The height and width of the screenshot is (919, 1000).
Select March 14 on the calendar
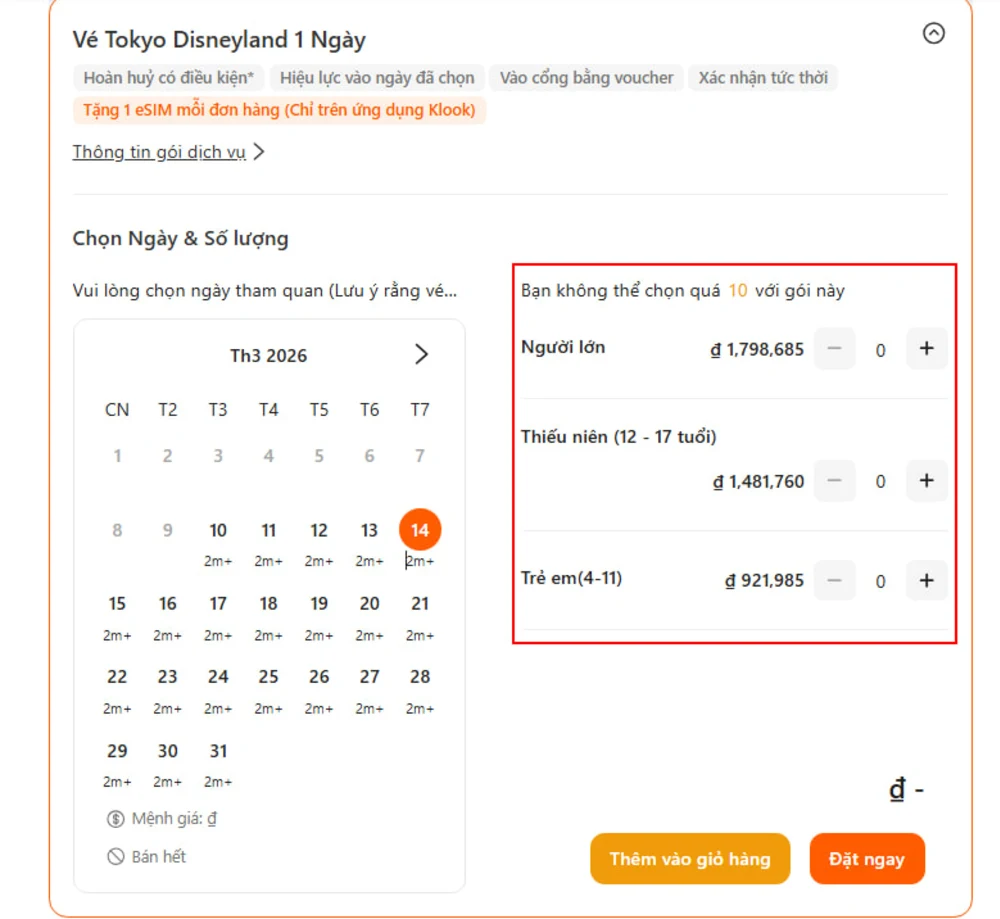click(x=420, y=531)
